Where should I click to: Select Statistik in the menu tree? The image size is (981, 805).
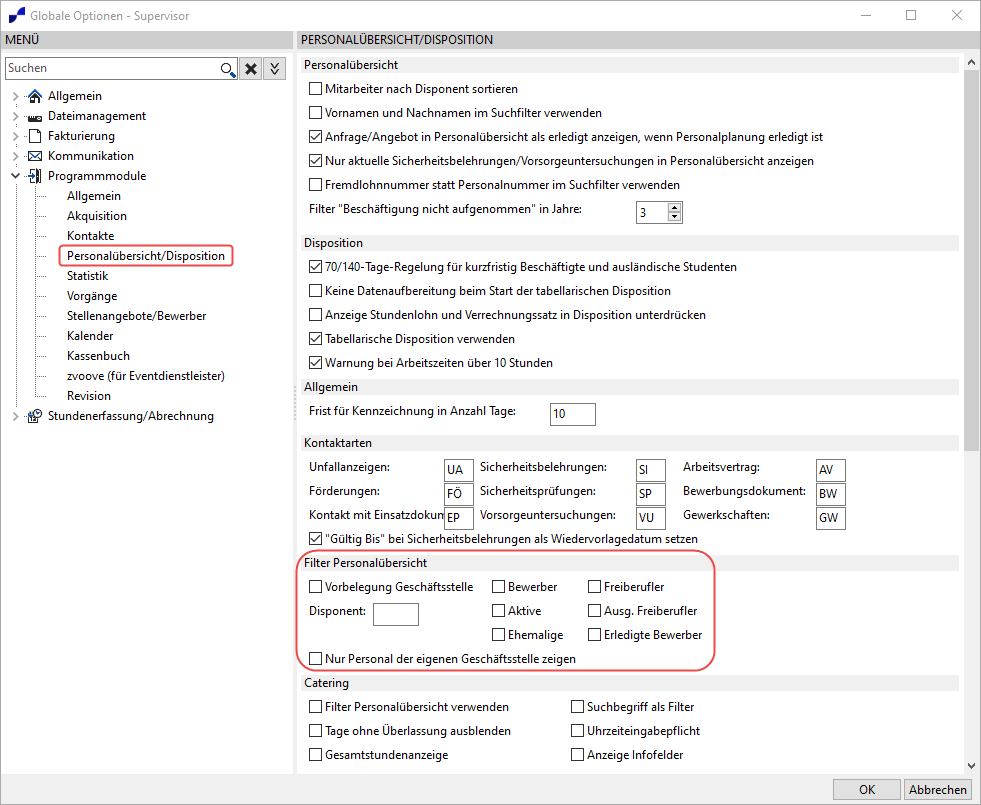point(88,276)
